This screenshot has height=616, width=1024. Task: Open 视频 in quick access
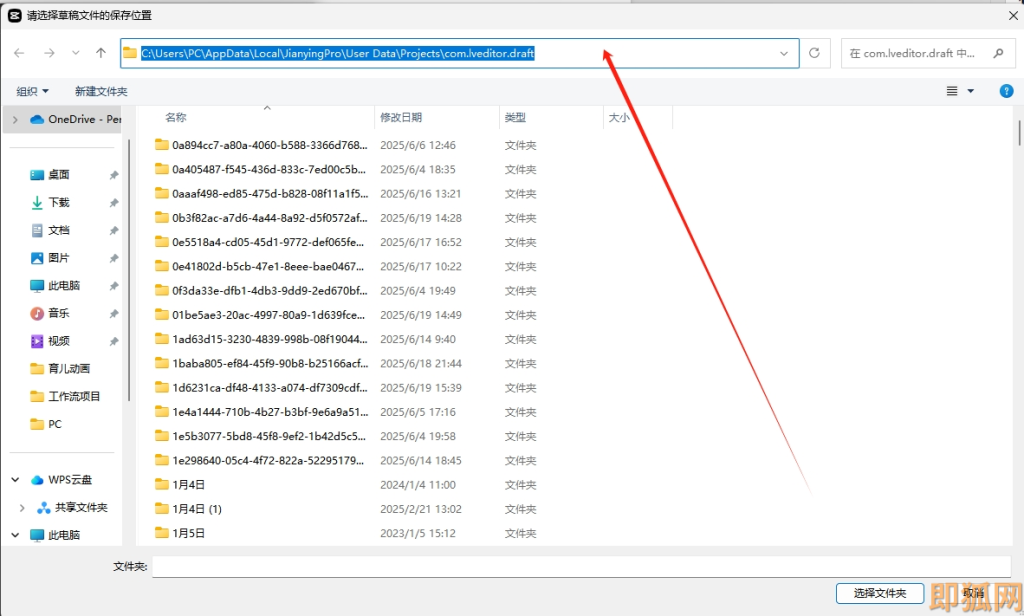50,341
